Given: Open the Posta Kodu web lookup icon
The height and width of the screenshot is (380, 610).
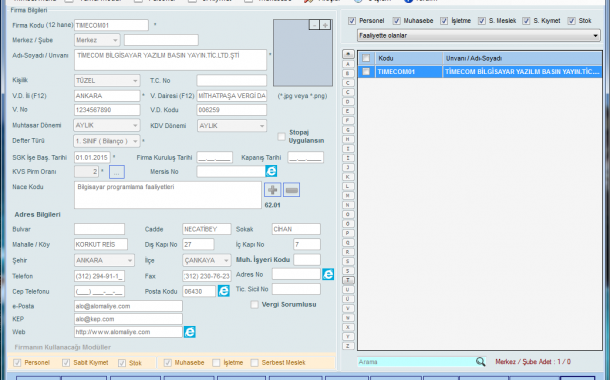Looking at the screenshot, I should [224, 291].
